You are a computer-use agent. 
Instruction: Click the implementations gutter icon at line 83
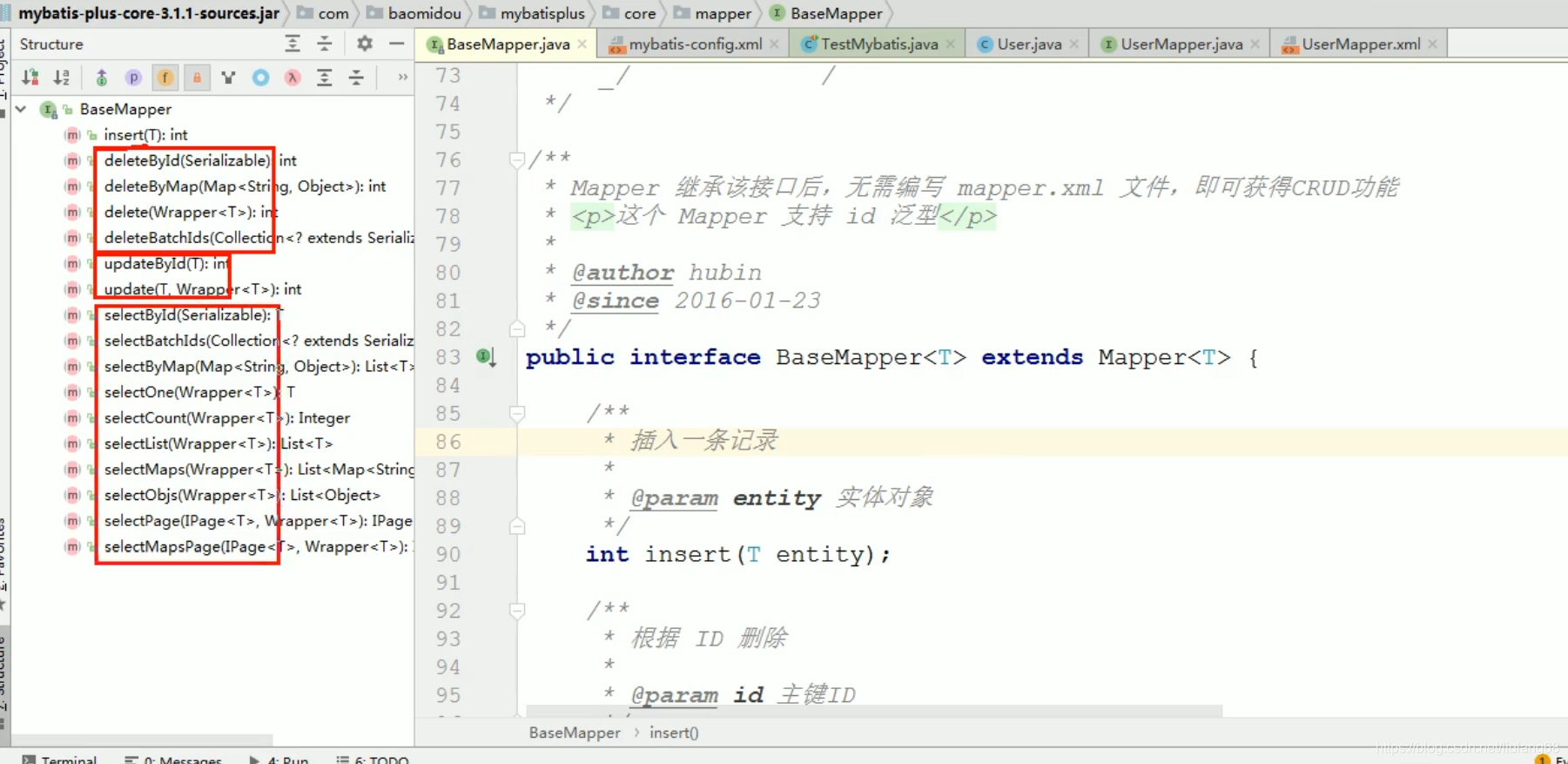coord(486,356)
